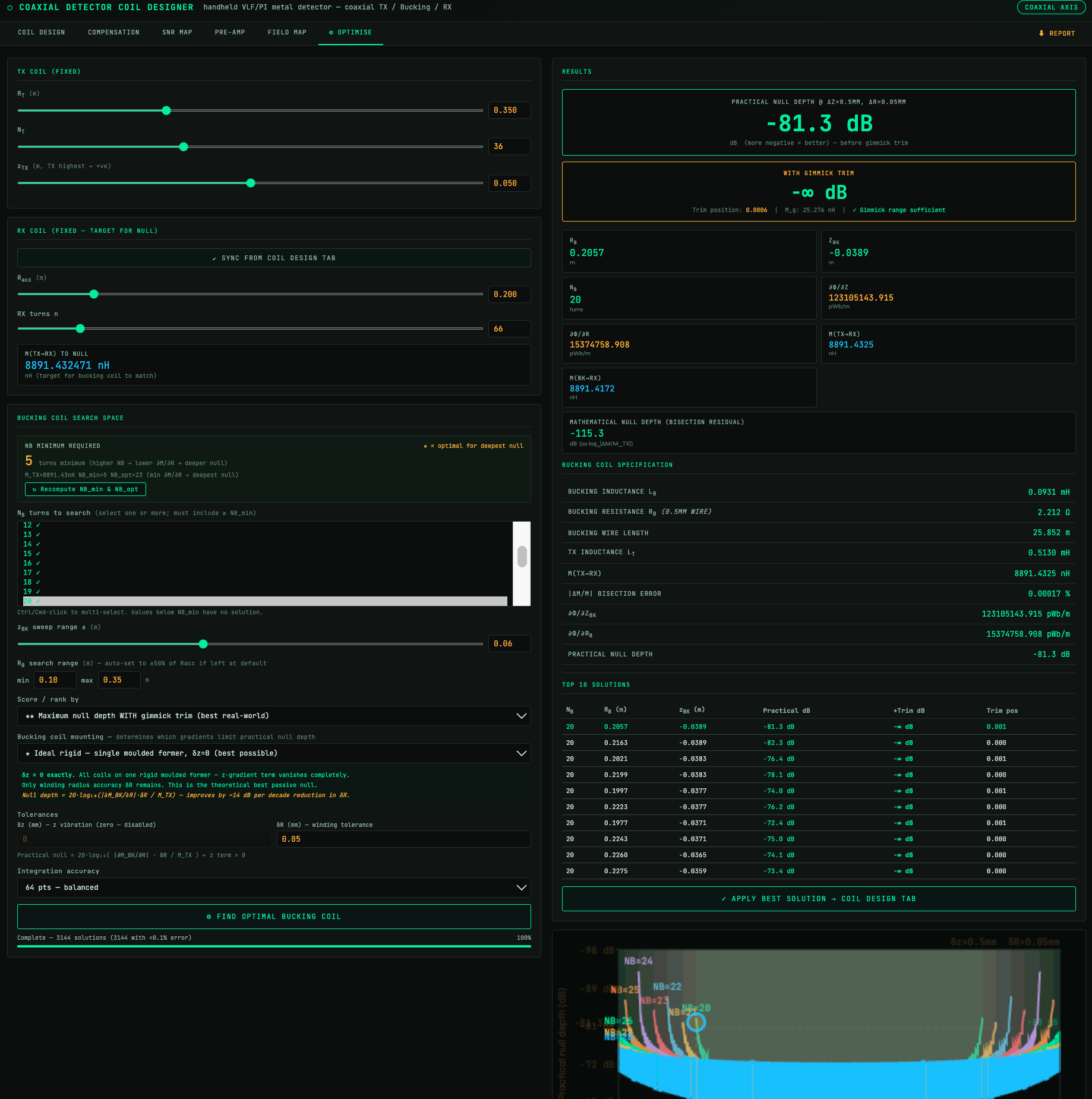Click the checkmark on Sync From Coil Design
This screenshot has height=1099, width=1092.
pos(214,258)
